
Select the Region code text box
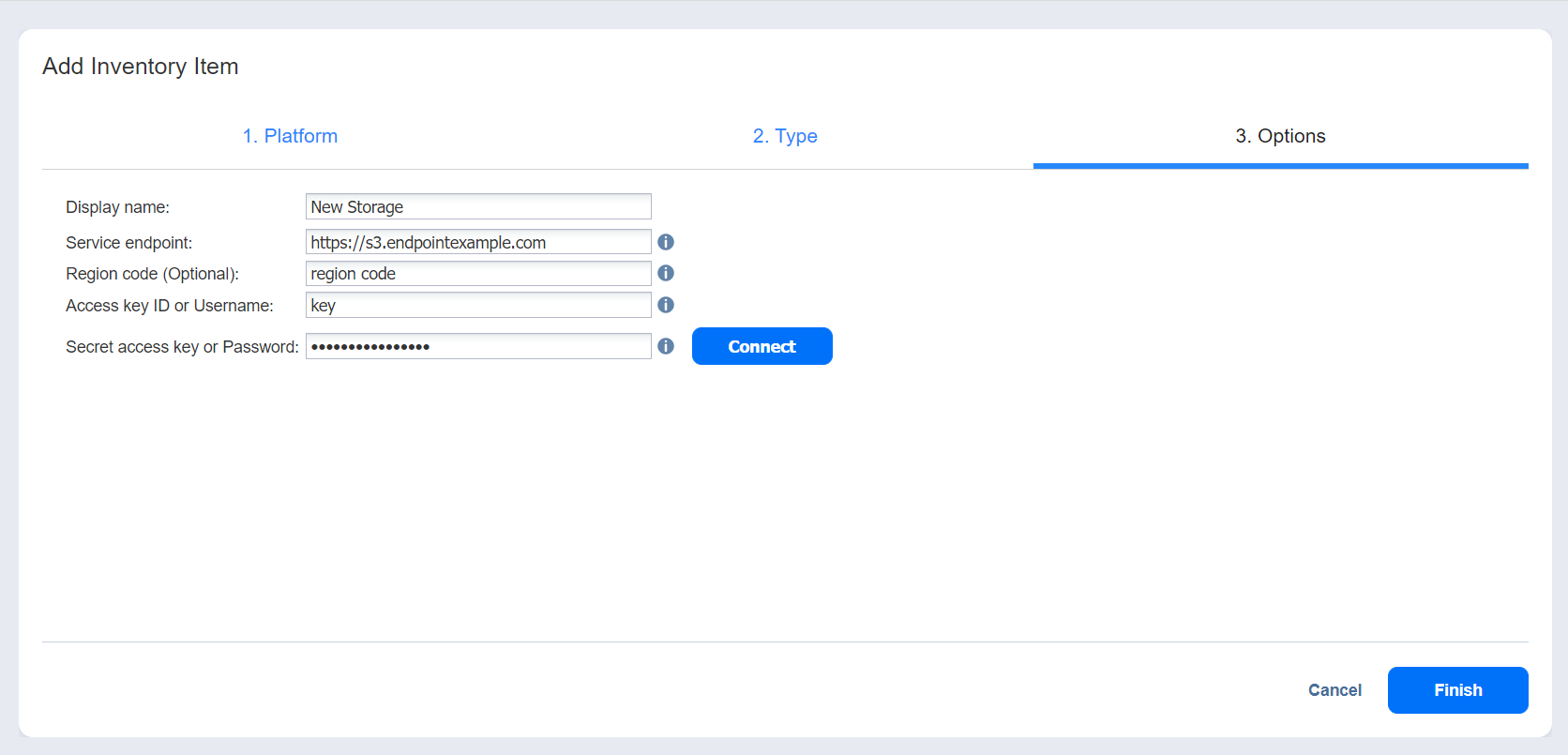(x=478, y=274)
